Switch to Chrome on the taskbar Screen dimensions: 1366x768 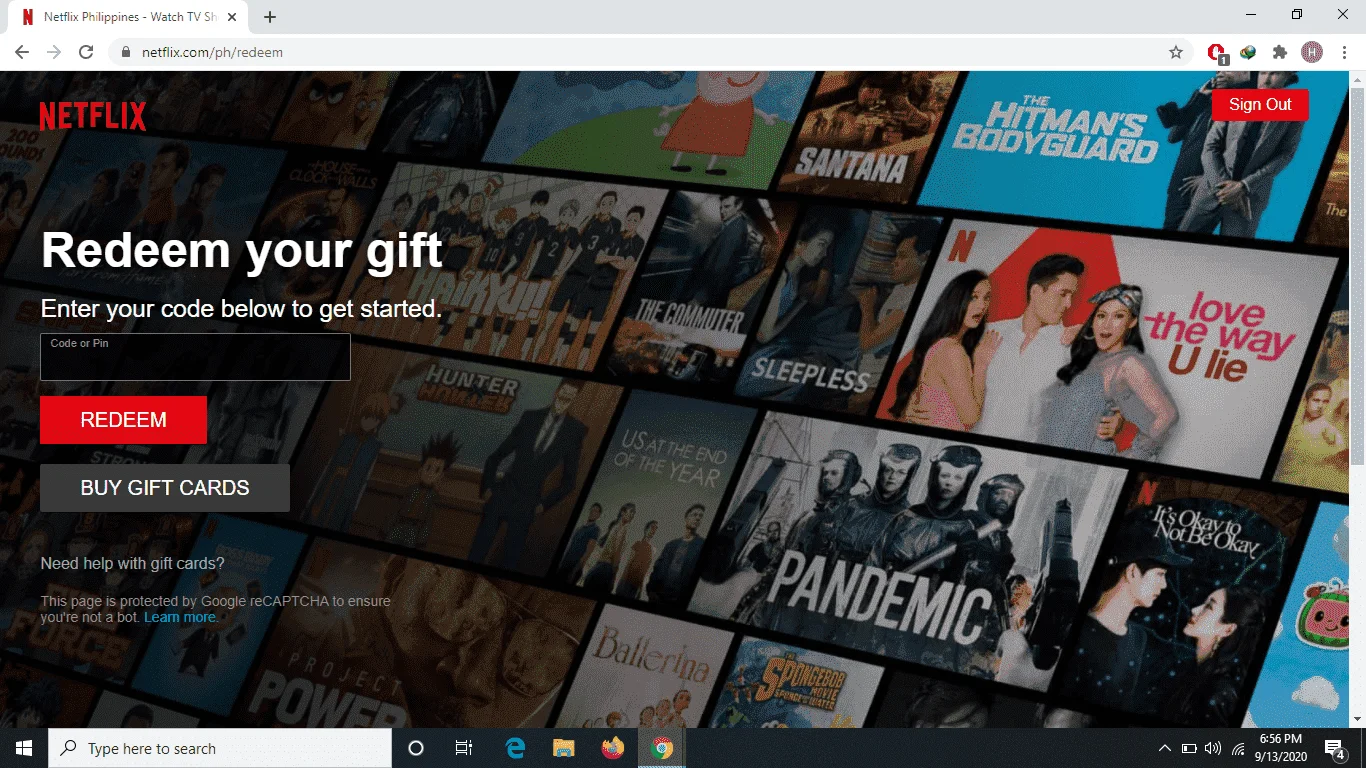[x=661, y=748]
